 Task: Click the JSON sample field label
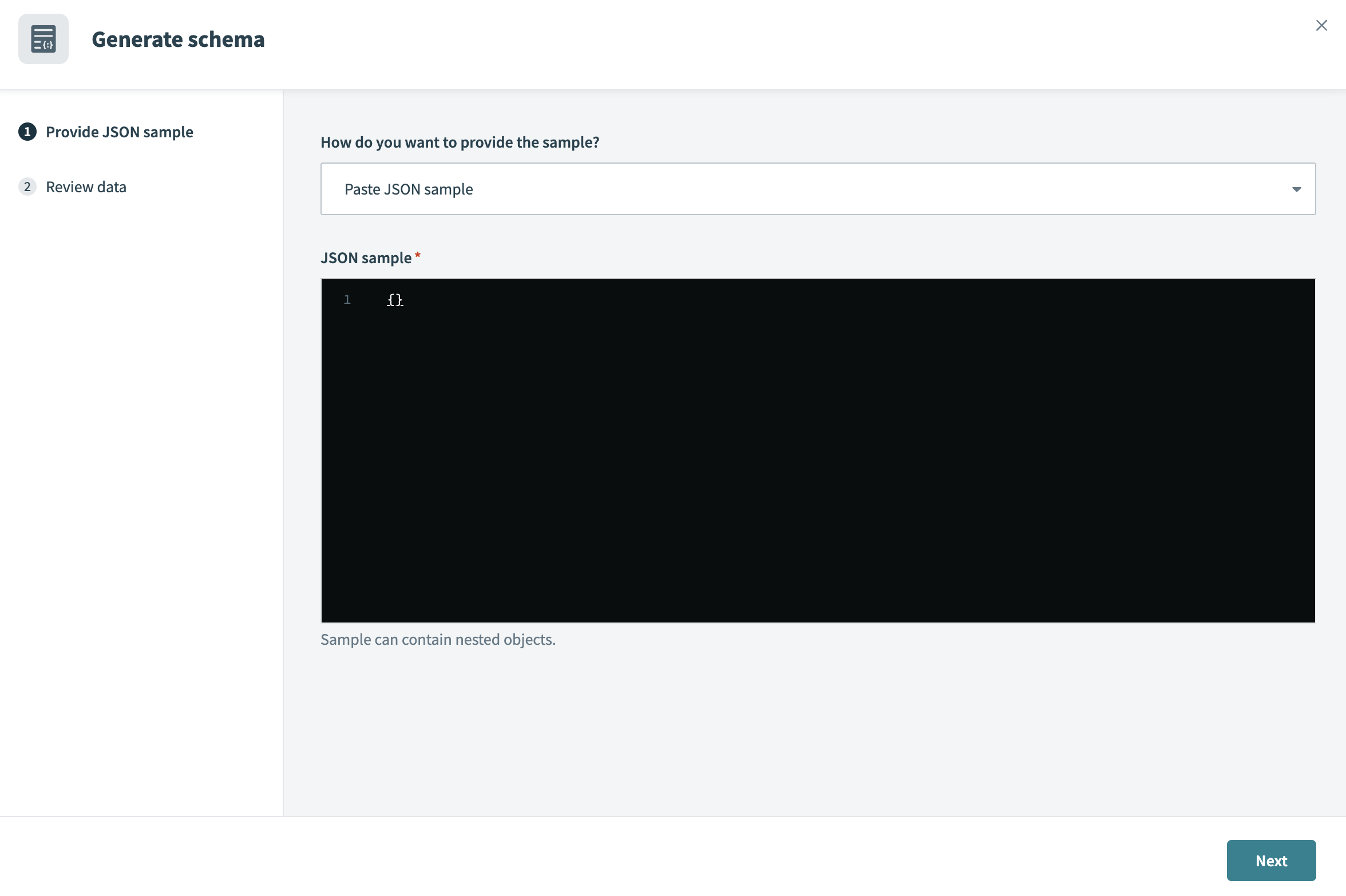365,257
